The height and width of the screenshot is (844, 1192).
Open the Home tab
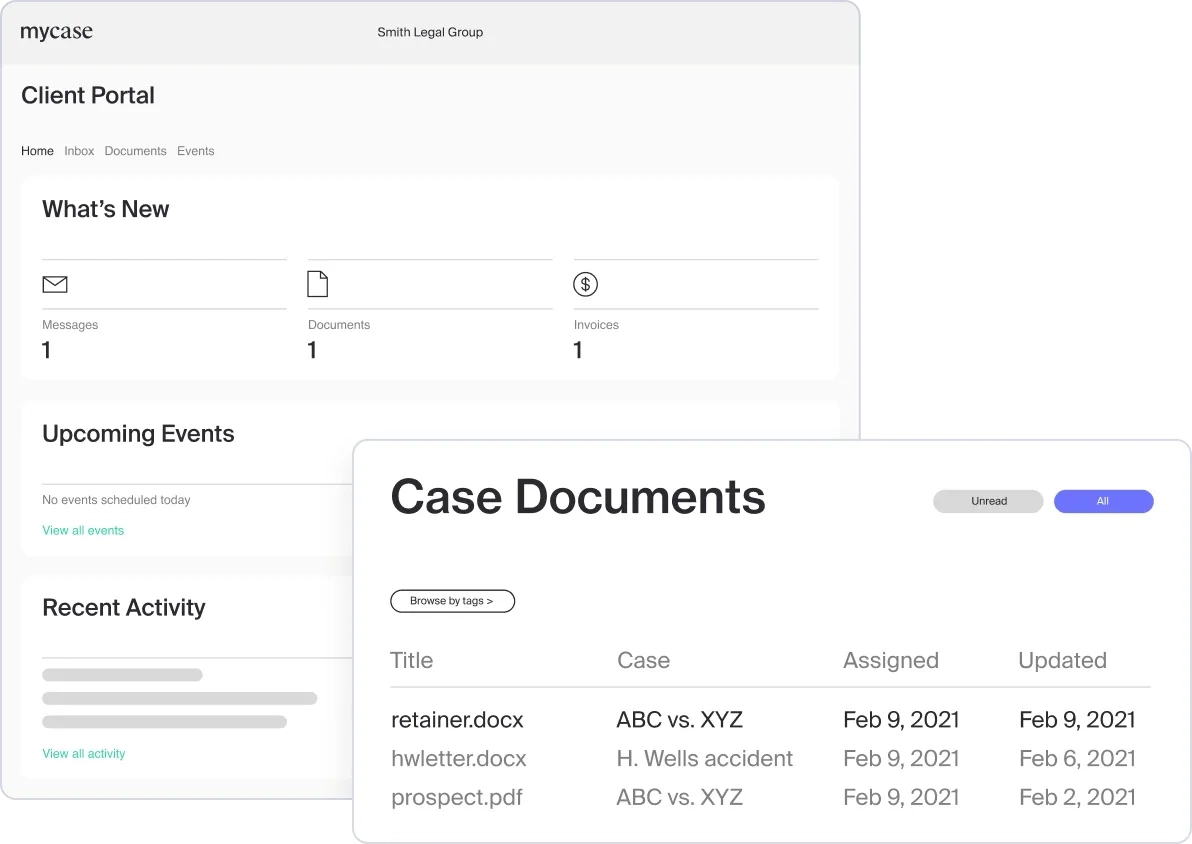click(x=37, y=151)
